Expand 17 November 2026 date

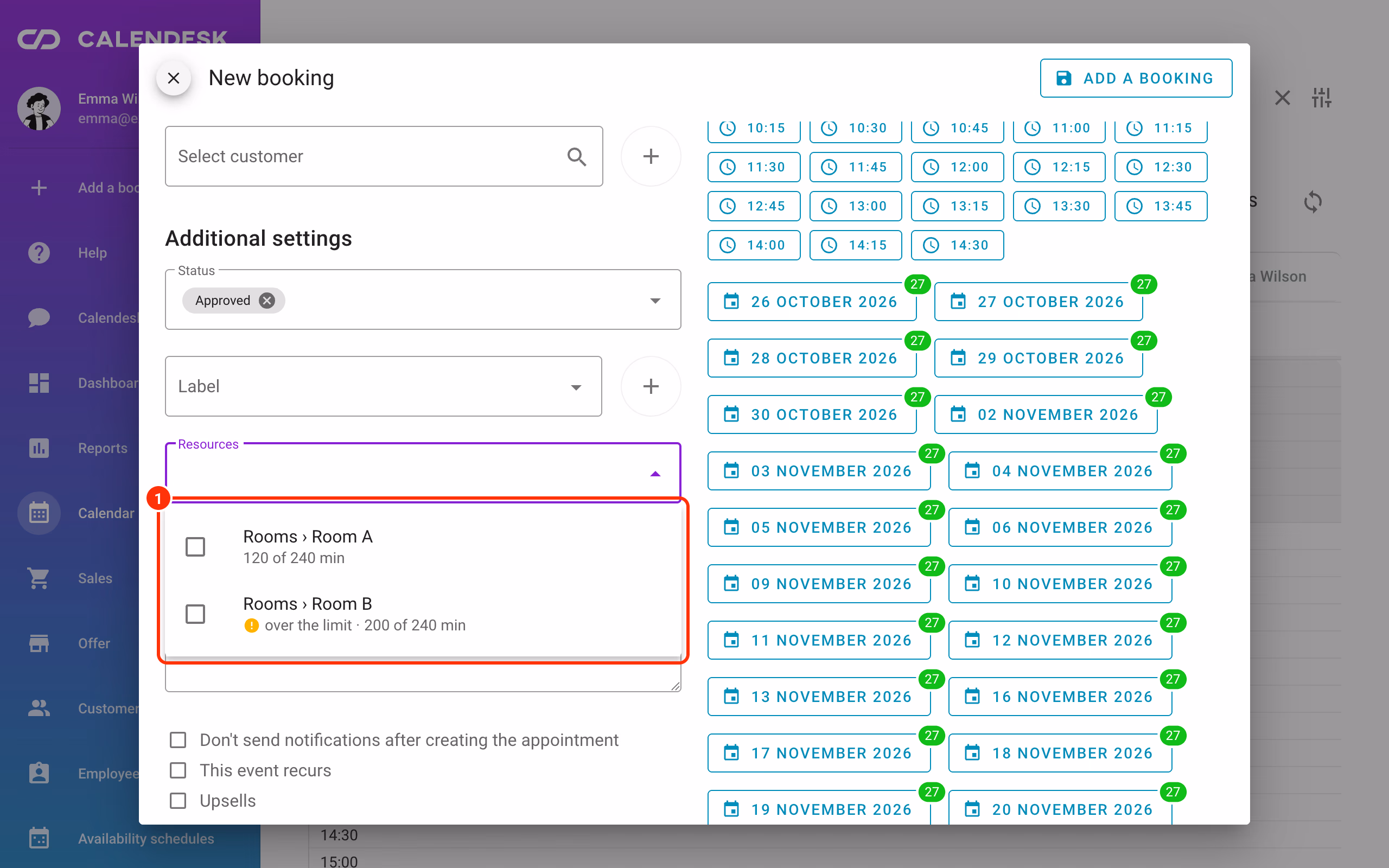[x=818, y=753]
